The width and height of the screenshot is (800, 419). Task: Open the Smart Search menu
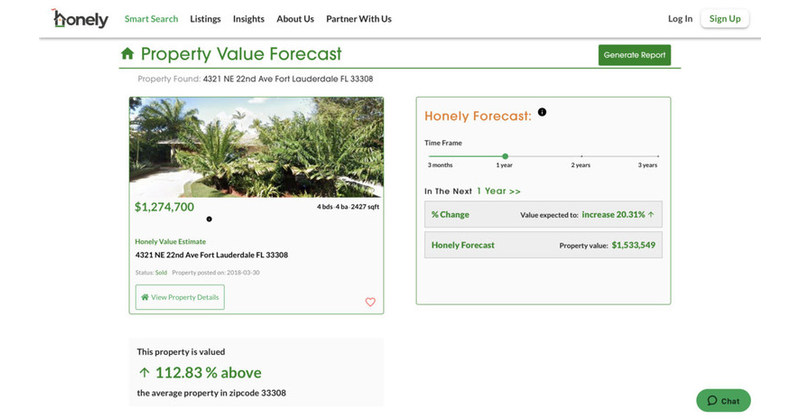151,19
